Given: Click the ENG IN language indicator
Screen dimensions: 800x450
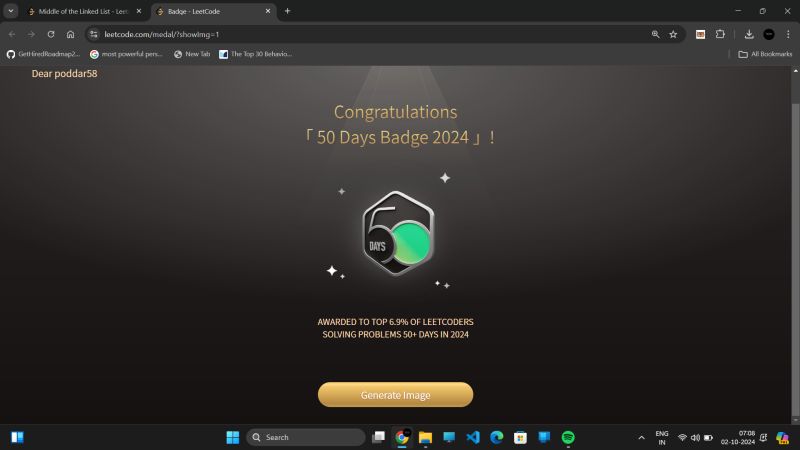Looking at the screenshot, I should (x=662, y=437).
